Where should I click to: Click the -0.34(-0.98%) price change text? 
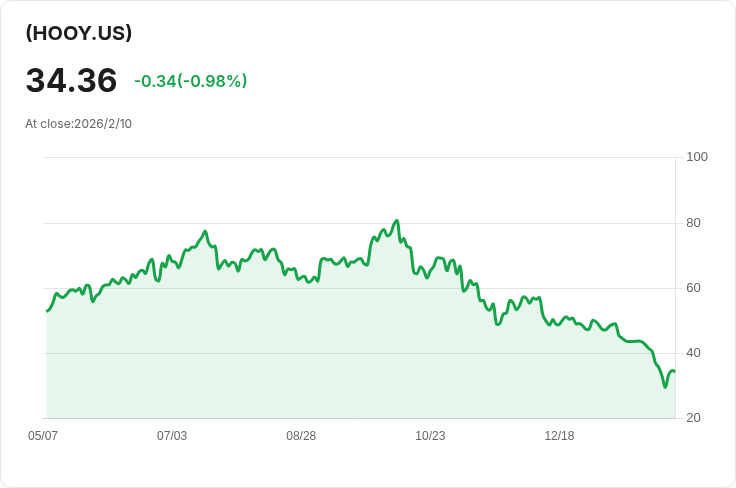(190, 81)
